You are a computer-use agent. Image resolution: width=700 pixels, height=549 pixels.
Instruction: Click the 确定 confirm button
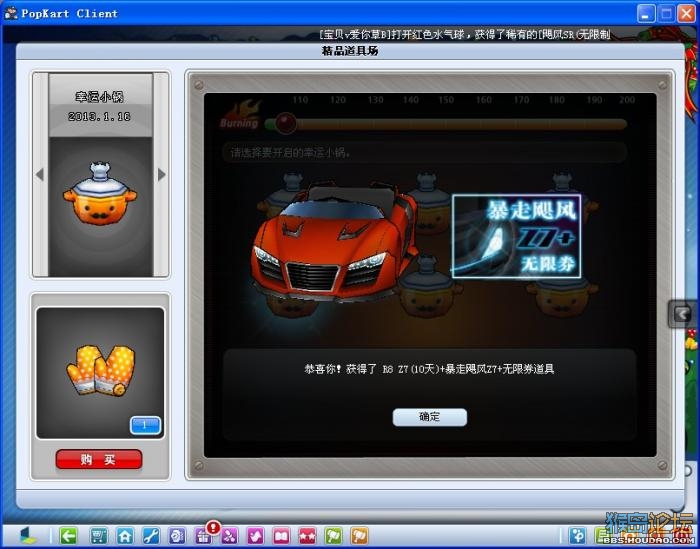pos(429,417)
